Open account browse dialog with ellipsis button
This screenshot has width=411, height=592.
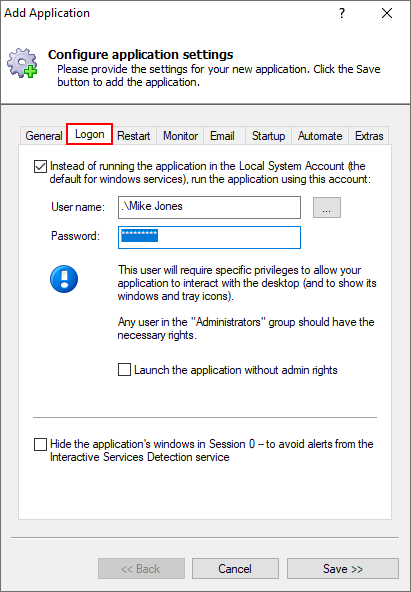(327, 207)
